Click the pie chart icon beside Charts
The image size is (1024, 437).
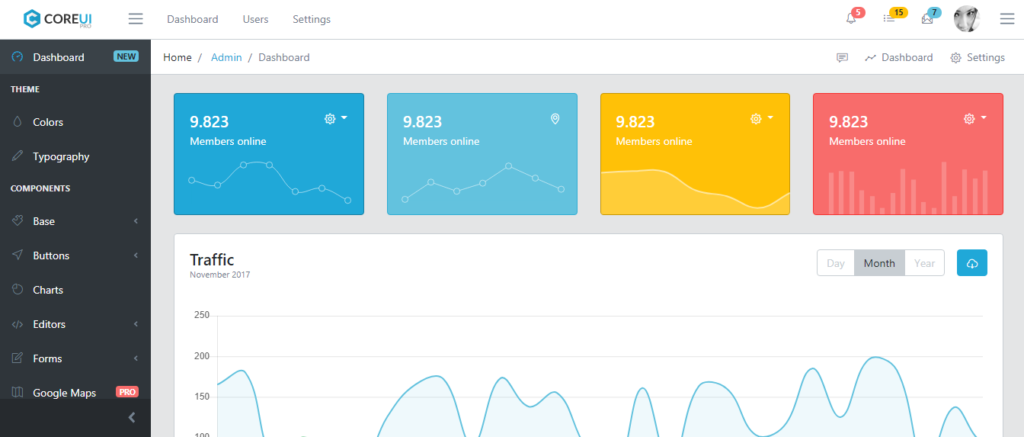pos(18,289)
